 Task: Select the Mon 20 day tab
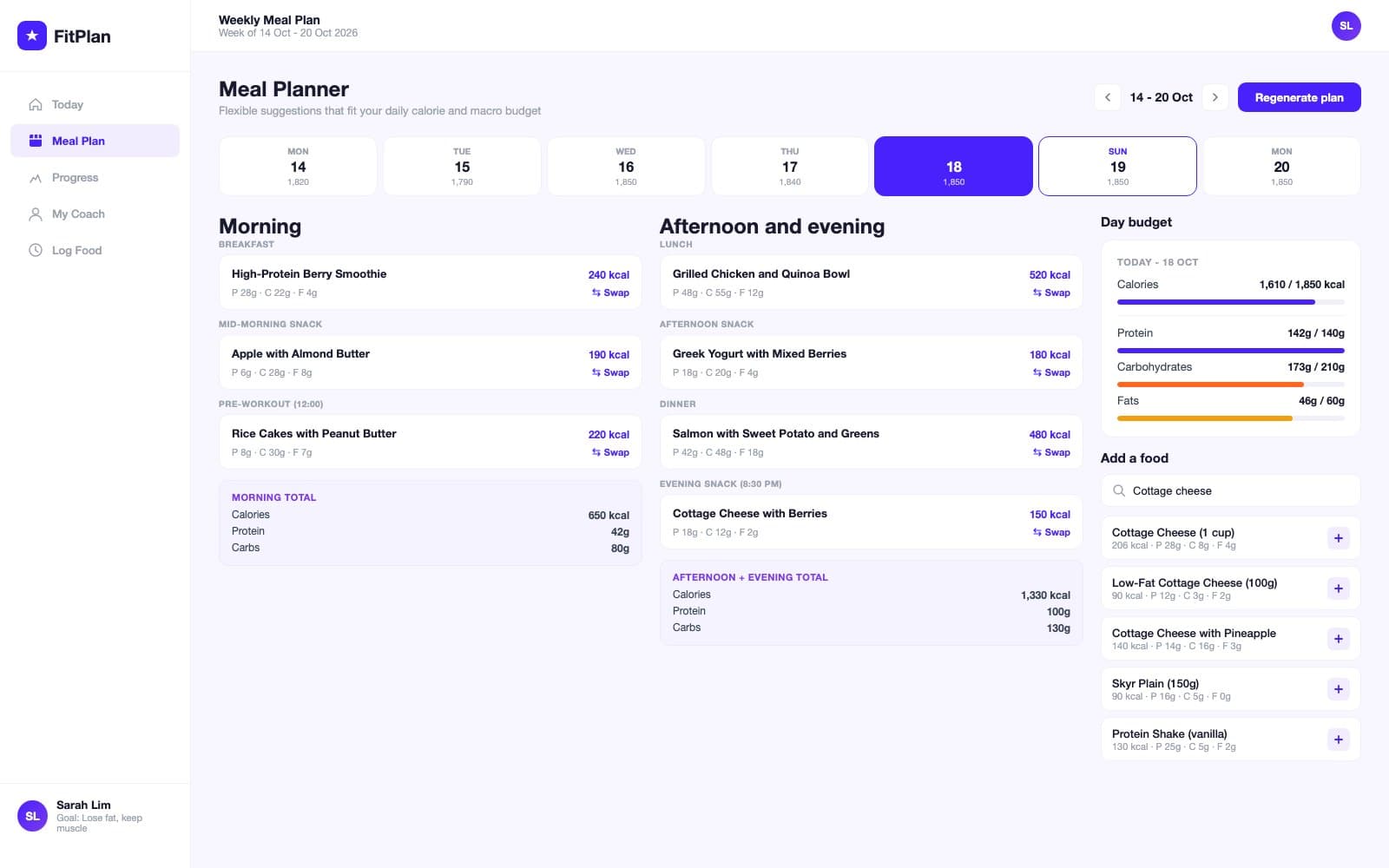tap(1281, 166)
